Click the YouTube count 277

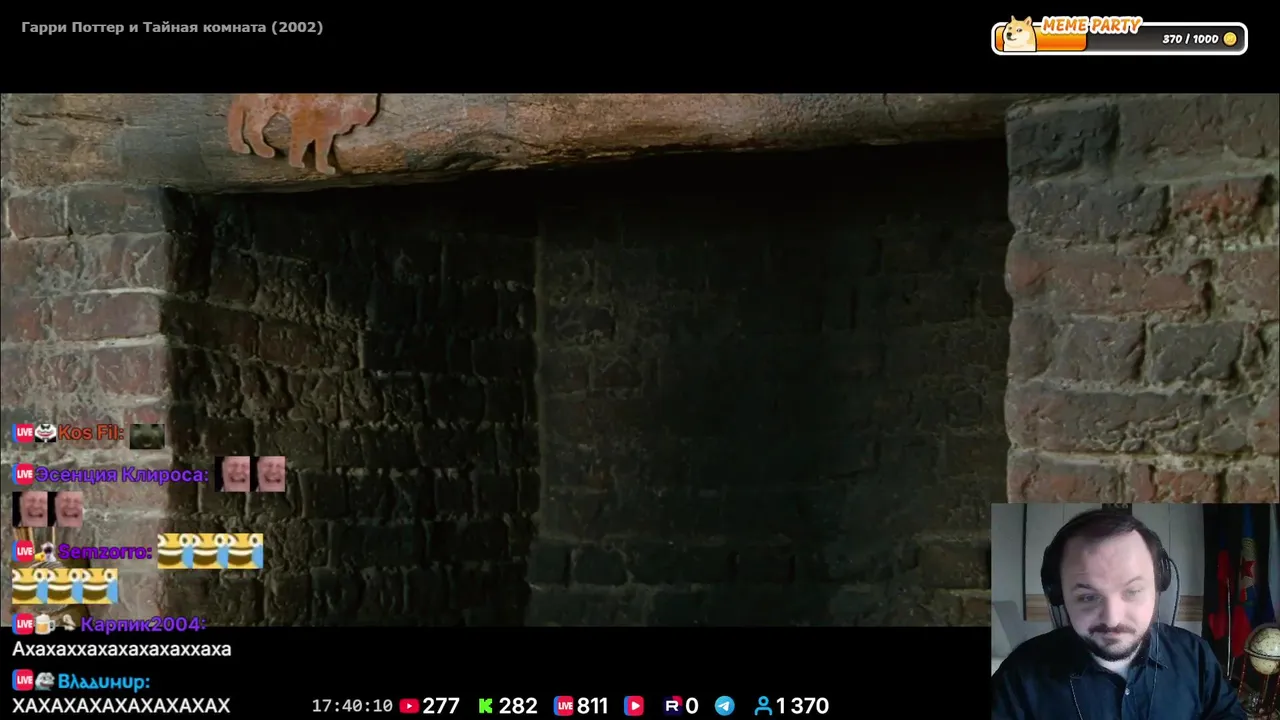441,706
